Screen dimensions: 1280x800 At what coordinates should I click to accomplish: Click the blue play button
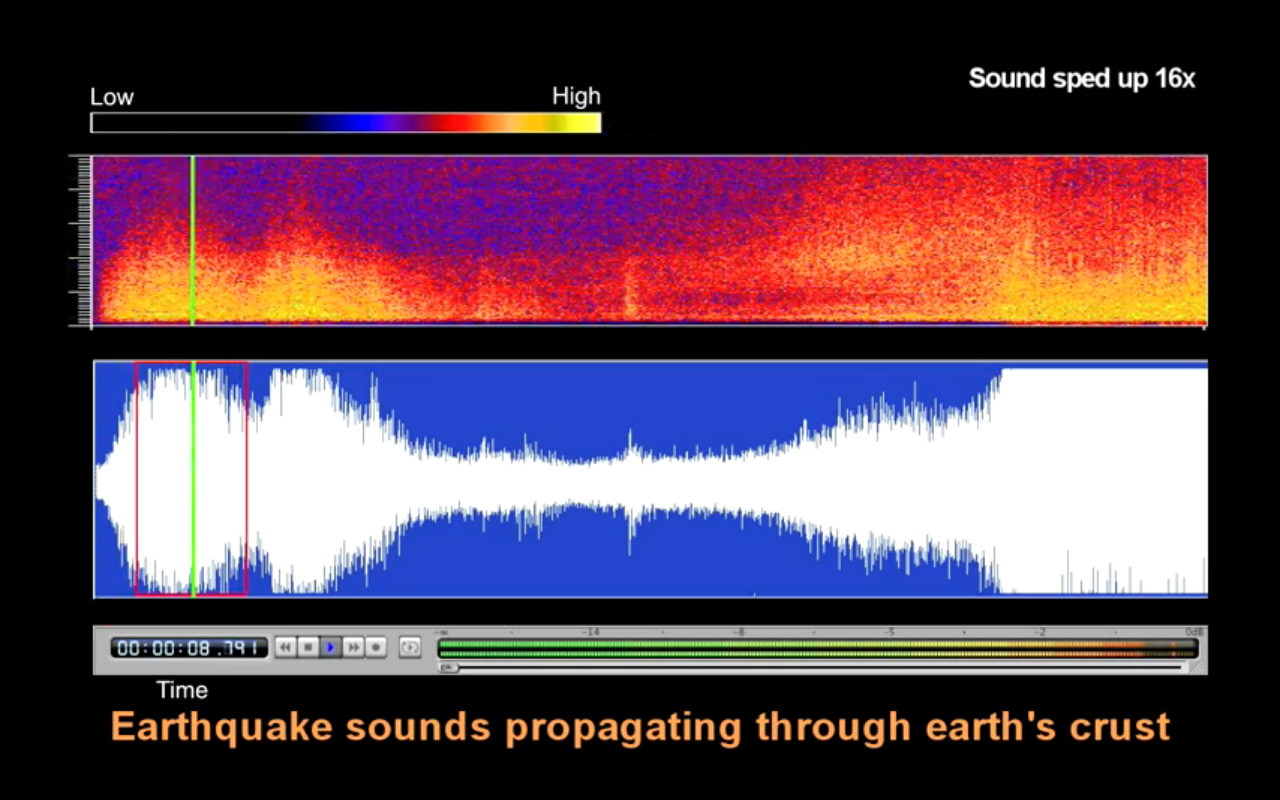(x=330, y=648)
